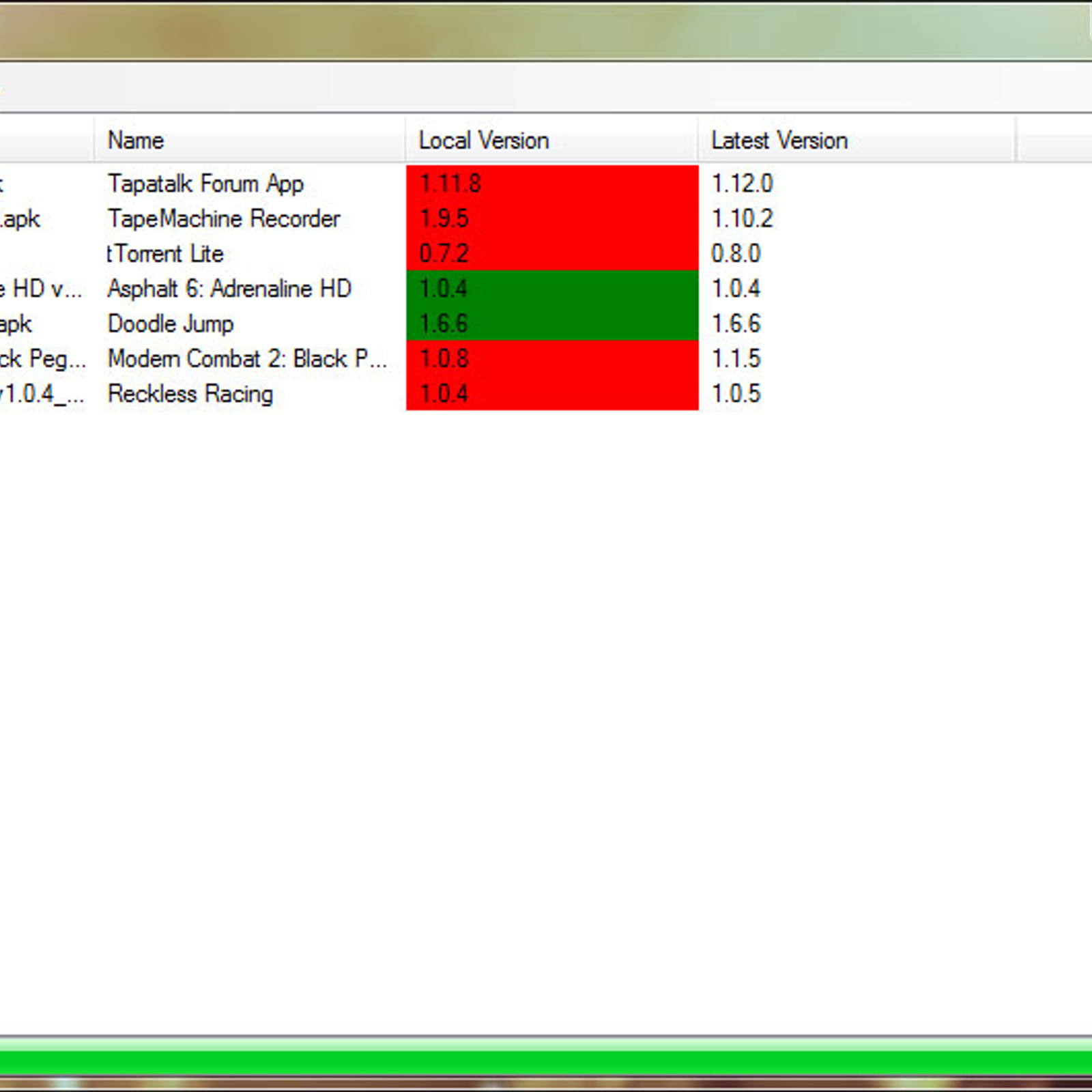1092x1092 pixels.
Task: Click the red 0.7.2 local version cell
Action: (552, 253)
